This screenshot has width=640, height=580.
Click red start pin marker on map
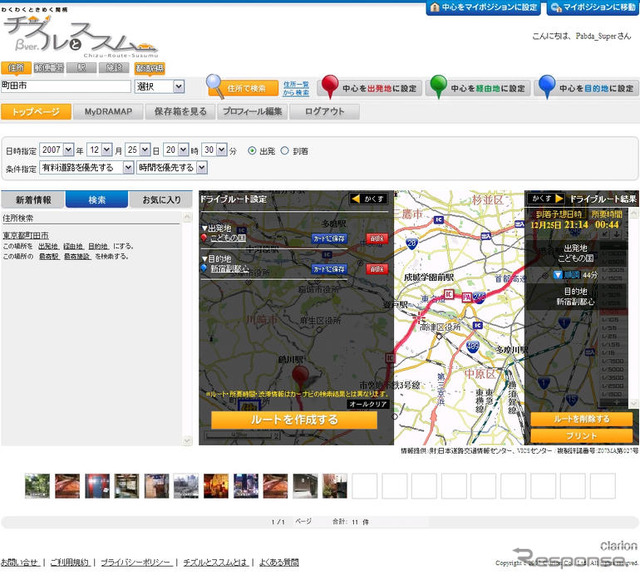tap(300, 377)
